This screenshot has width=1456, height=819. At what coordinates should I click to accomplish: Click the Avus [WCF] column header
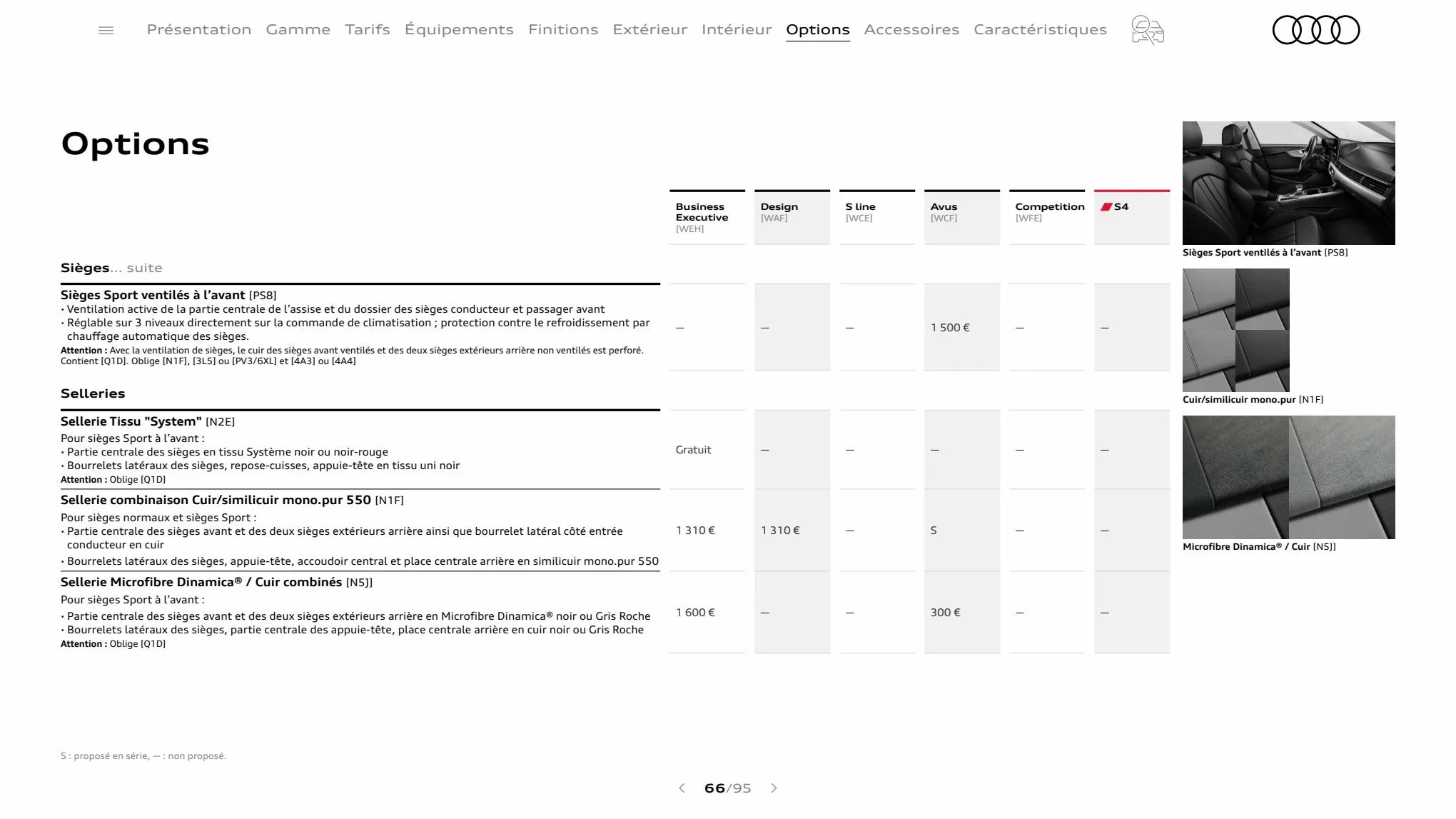click(x=962, y=217)
